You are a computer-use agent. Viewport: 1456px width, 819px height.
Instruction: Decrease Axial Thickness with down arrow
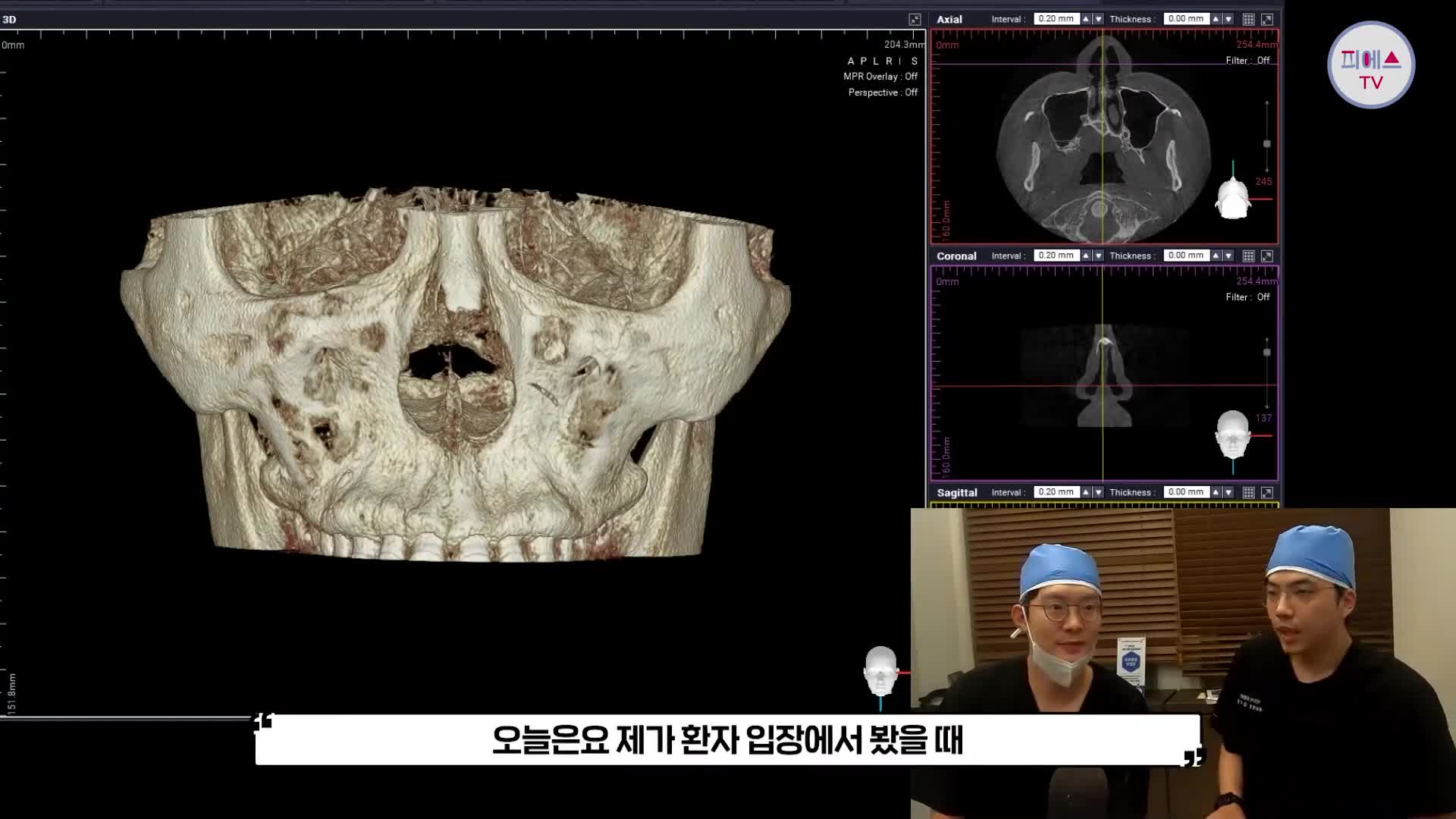(x=1228, y=19)
